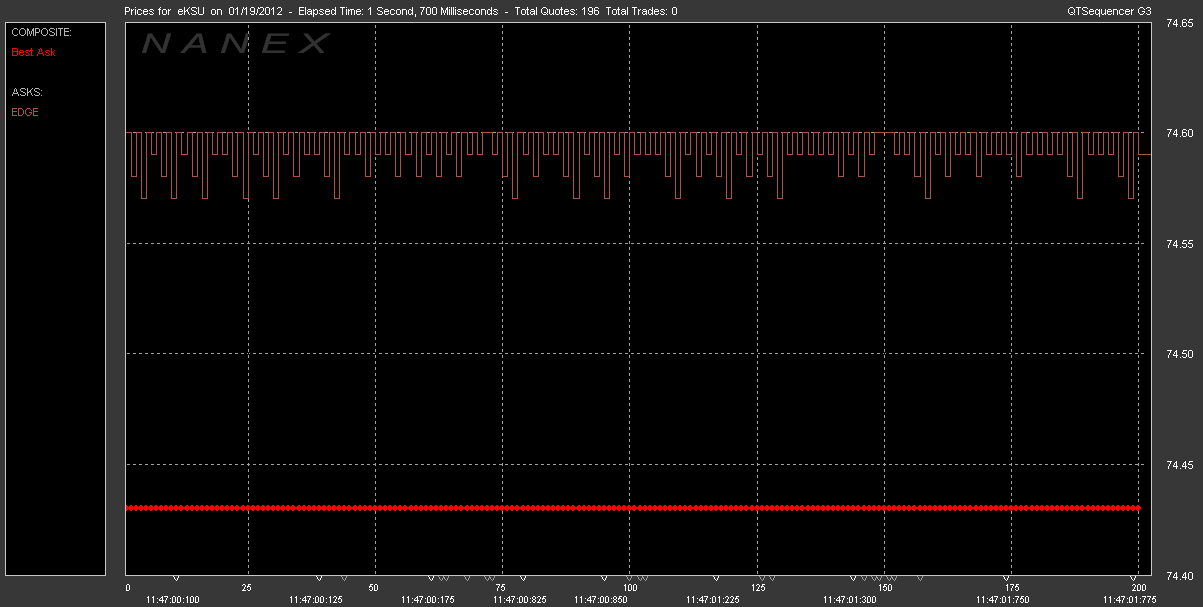Click the '11:47:01:750' timestamp label
This screenshot has height=607, width=1203.
point(1004,600)
